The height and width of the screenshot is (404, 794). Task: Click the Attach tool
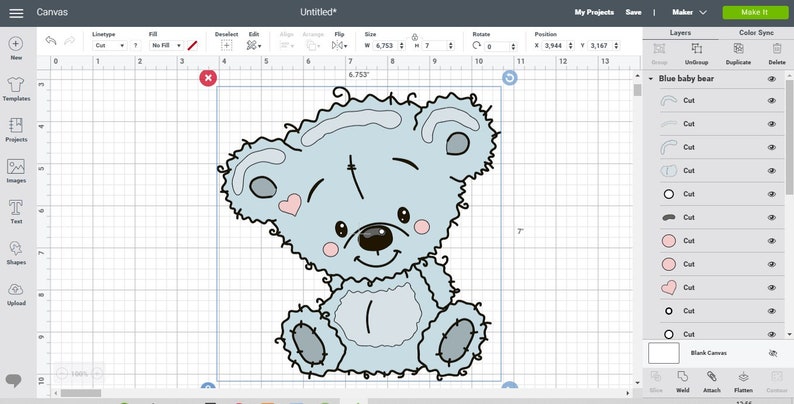711,377
